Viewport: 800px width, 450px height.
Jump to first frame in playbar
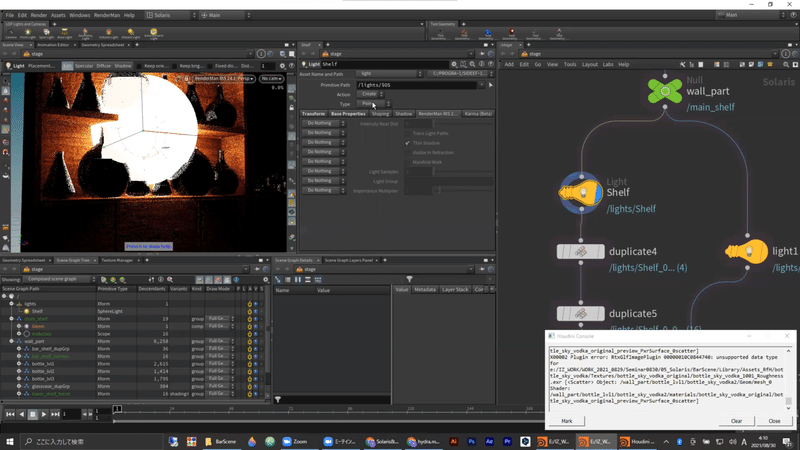[x=10, y=413]
